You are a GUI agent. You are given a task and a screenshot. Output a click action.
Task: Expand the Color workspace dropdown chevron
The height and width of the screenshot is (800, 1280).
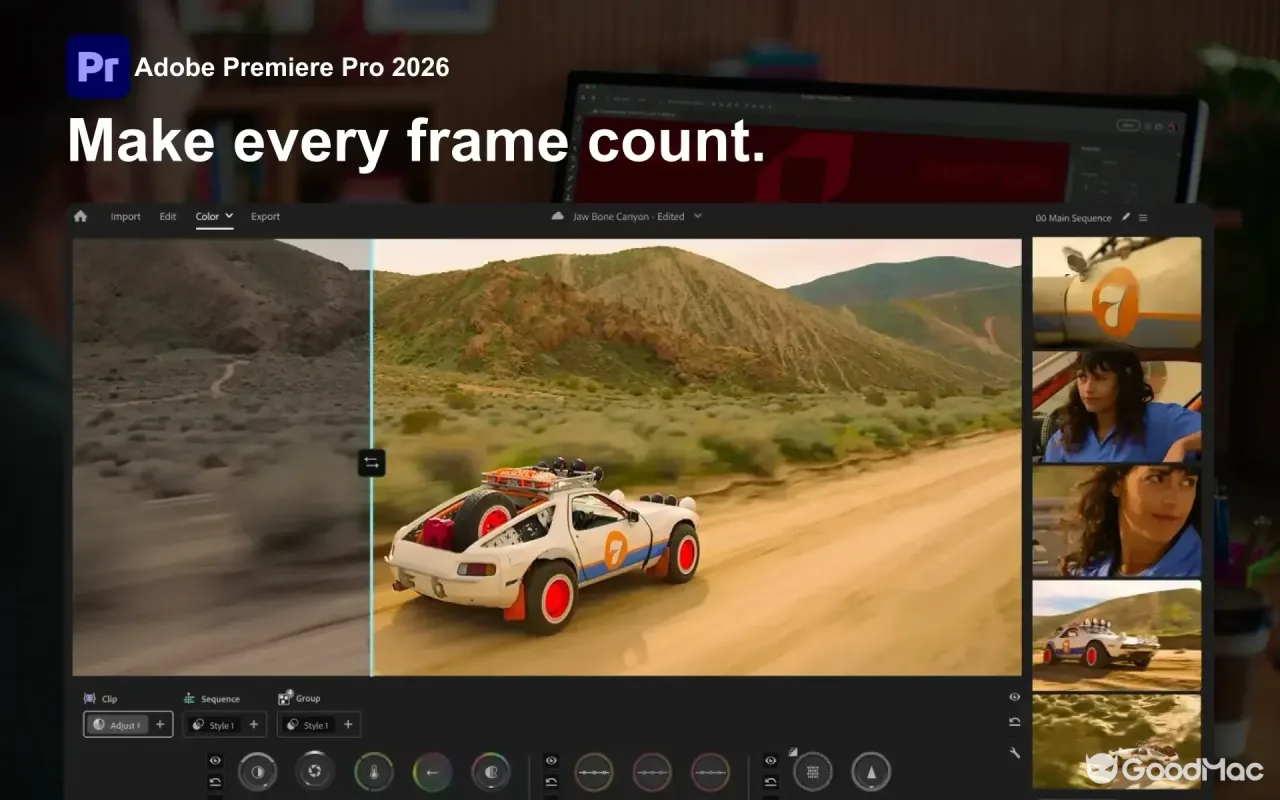229,216
